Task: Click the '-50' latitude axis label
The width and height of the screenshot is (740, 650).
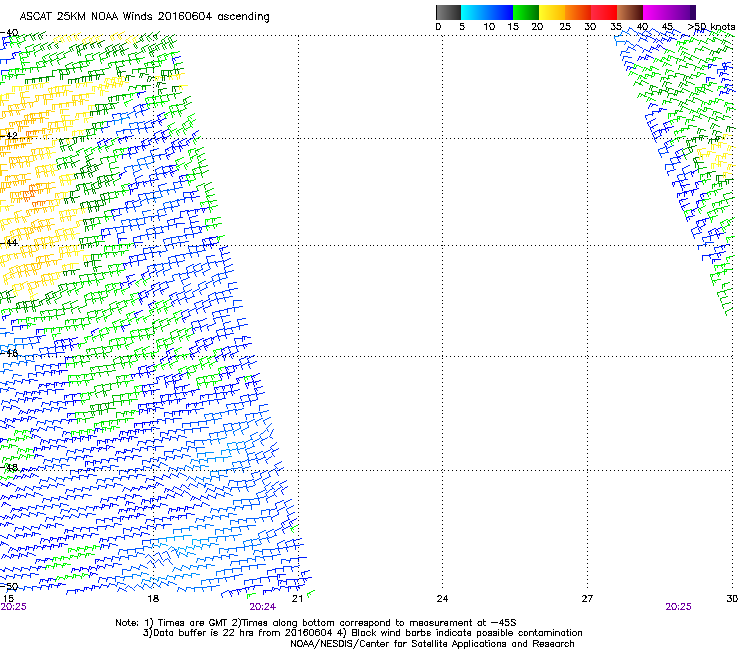Action: [x=9, y=587]
